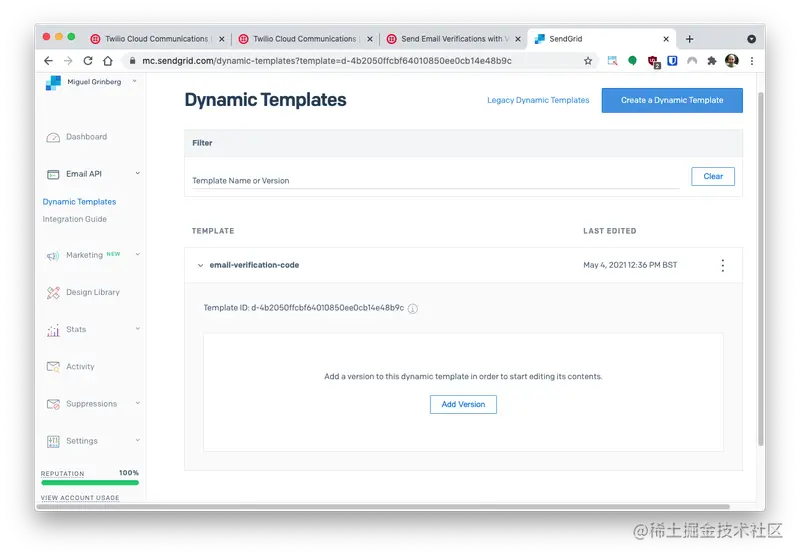Open the three-dot menu for email-verification-code
Image resolution: width=800 pixels, height=557 pixels.
tap(722, 265)
